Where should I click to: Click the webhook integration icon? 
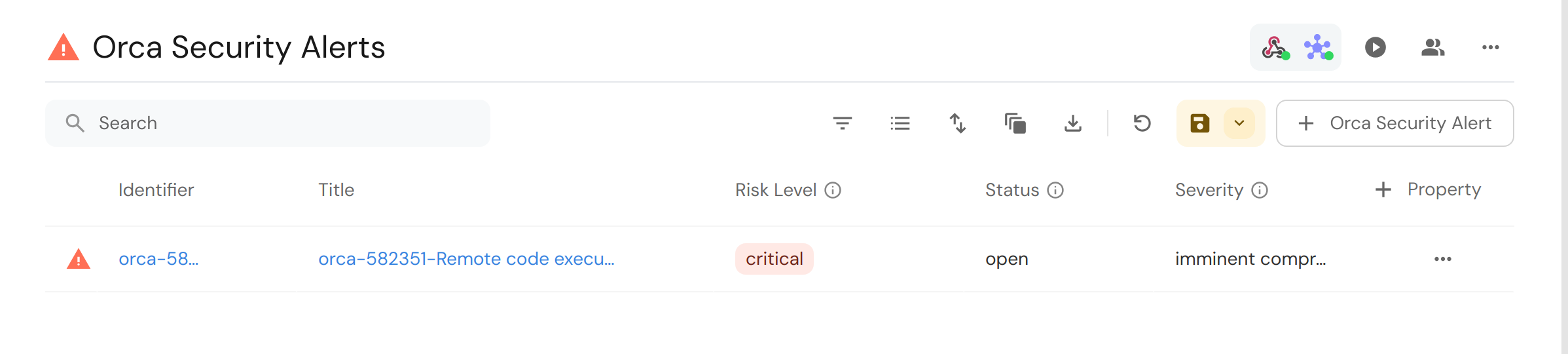click(x=1274, y=47)
